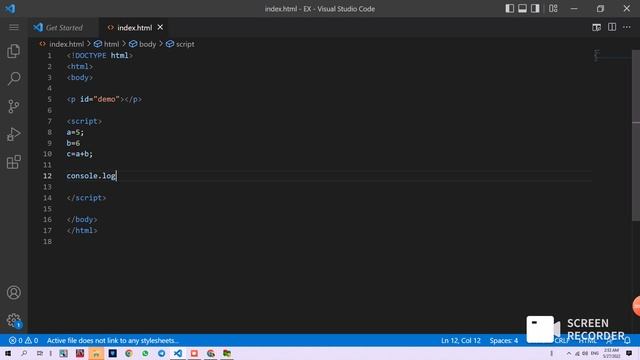Open the hamburger application menu
This screenshot has width=640, height=360.
click(x=13, y=27)
